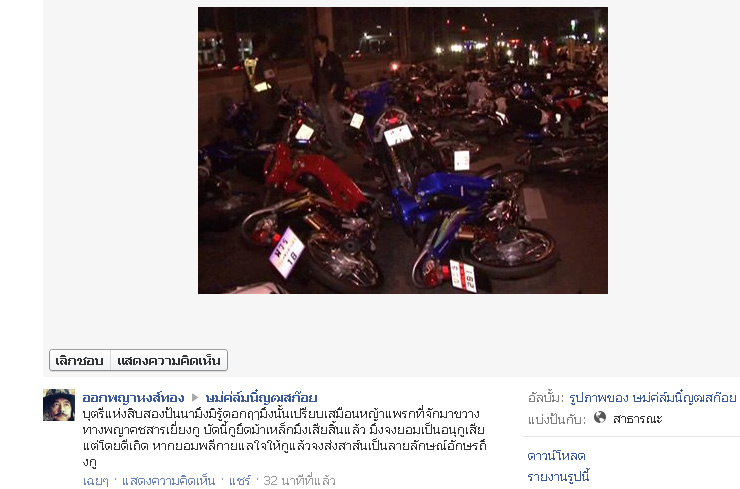The width and height of the screenshot is (740, 489).
Task: Click the เฉยๆ link below the post
Action: point(95,481)
